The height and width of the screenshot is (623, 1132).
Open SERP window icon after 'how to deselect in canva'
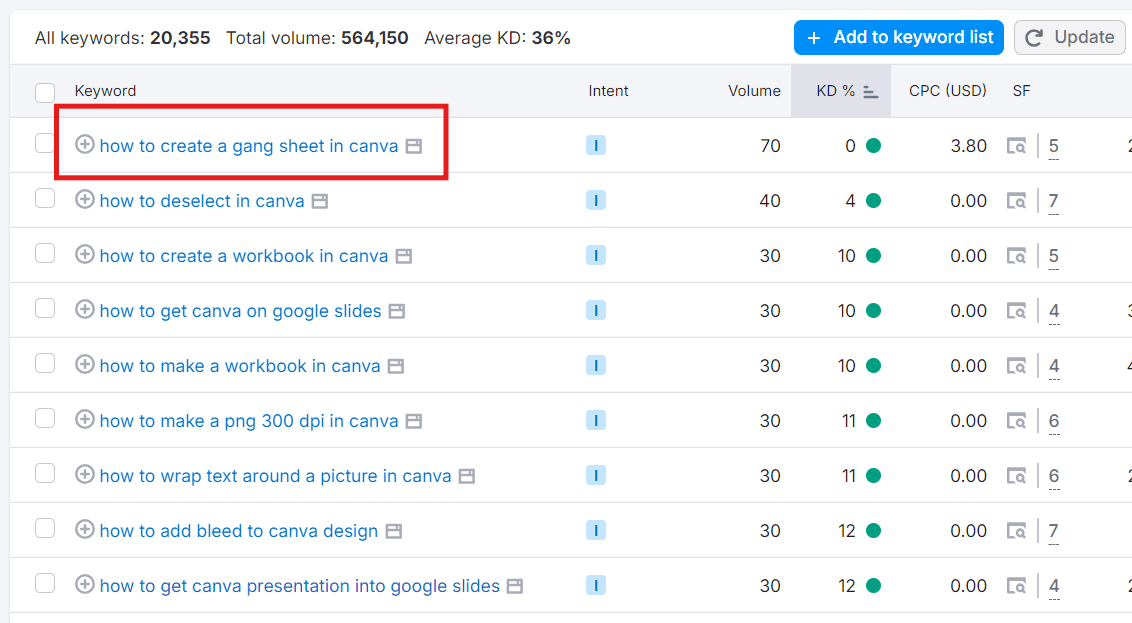pos(320,201)
